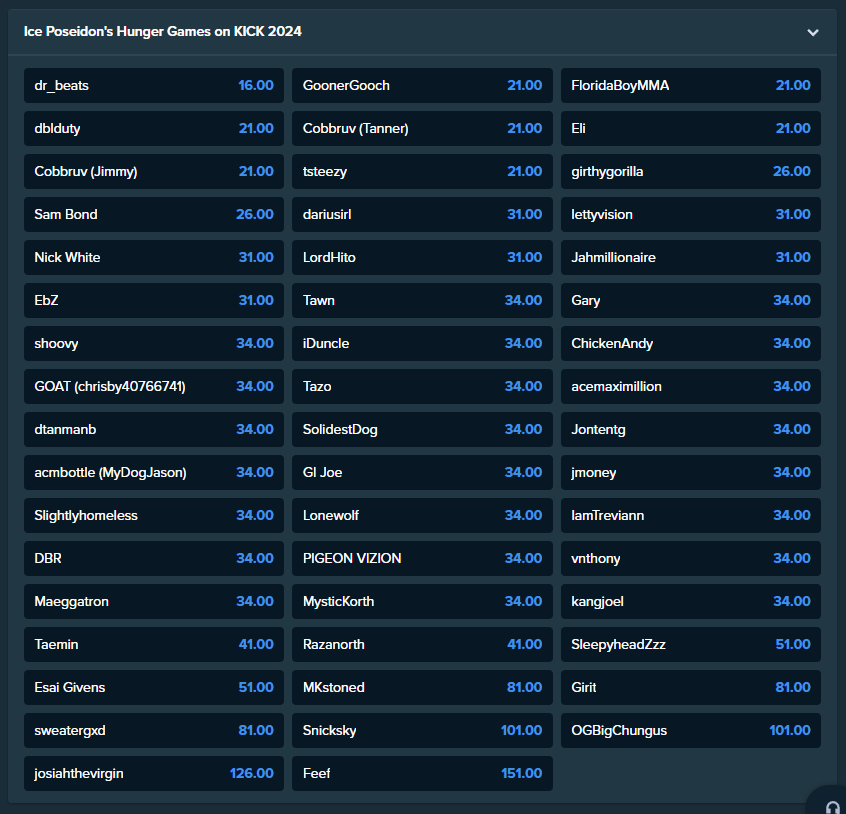Choose Jahmillionaire odds button

(x=691, y=257)
